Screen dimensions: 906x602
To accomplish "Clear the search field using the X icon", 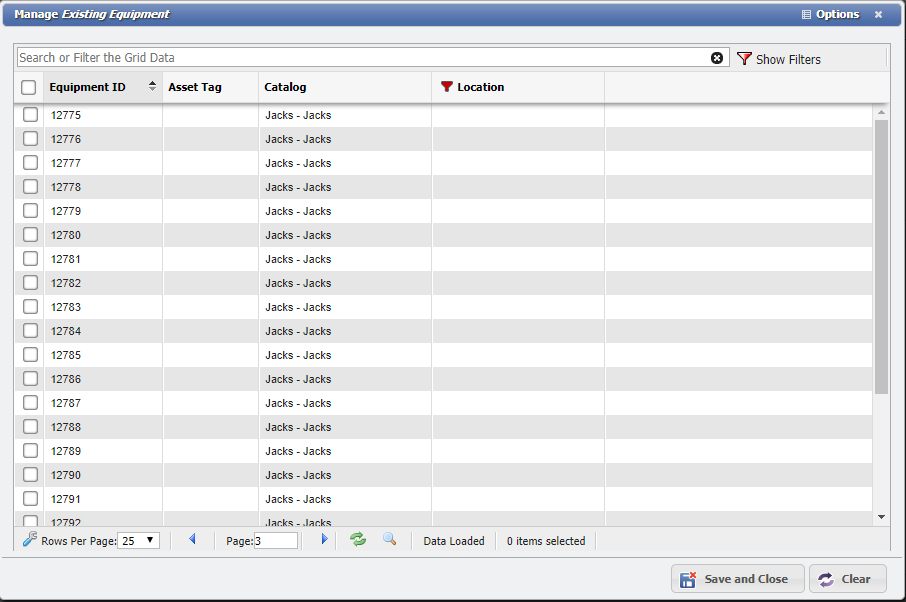I will tap(717, 58).
